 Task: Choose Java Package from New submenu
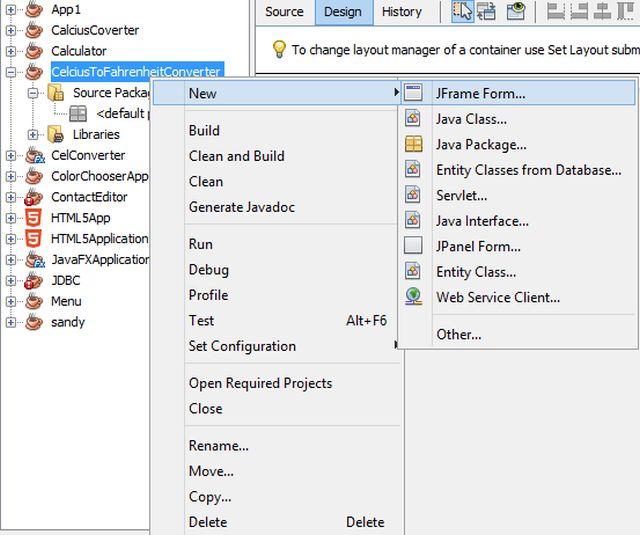[x=518, y=144]
